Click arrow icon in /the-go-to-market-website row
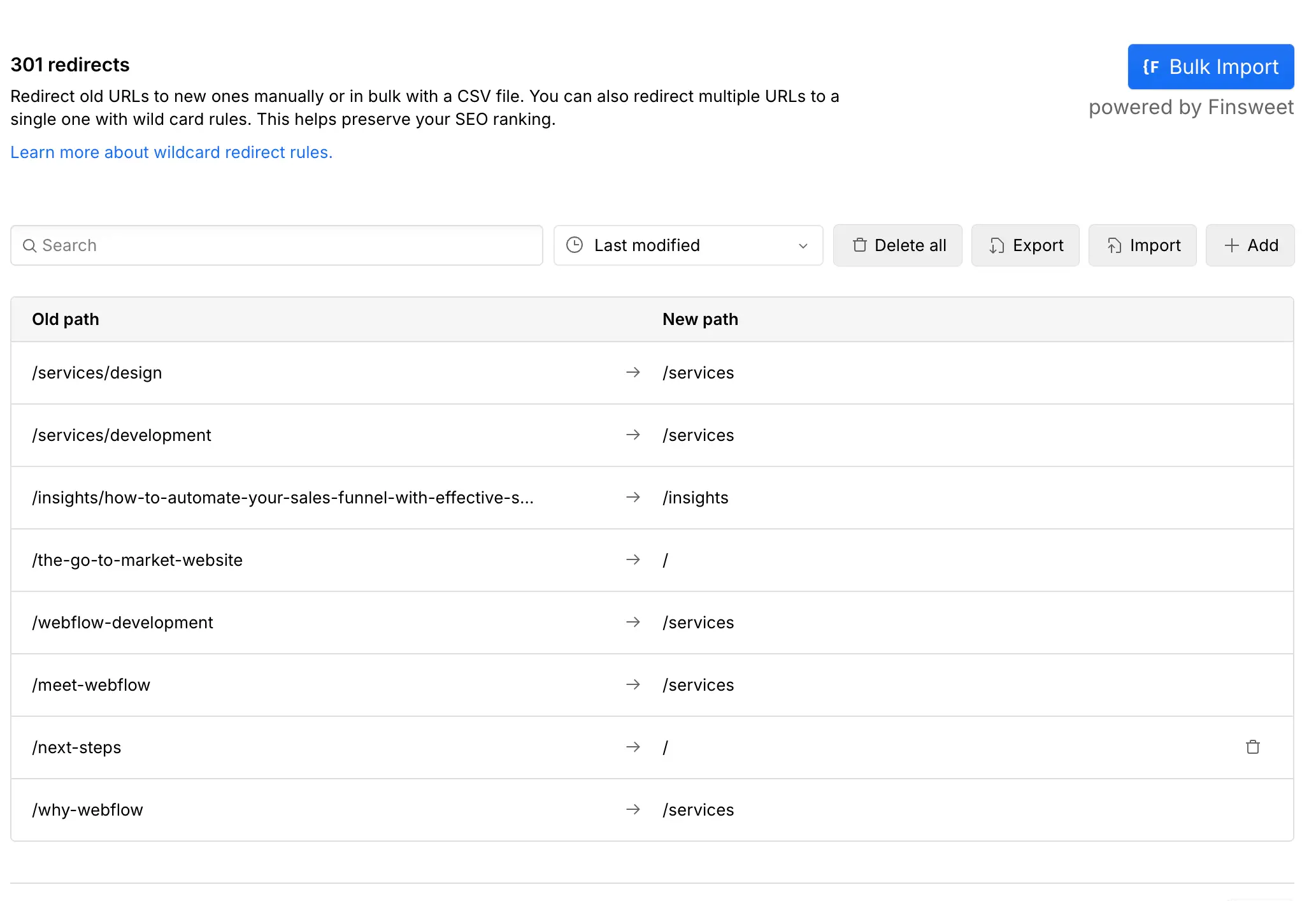The height and width of the screenshot is (901, 1316). (633, 559)
